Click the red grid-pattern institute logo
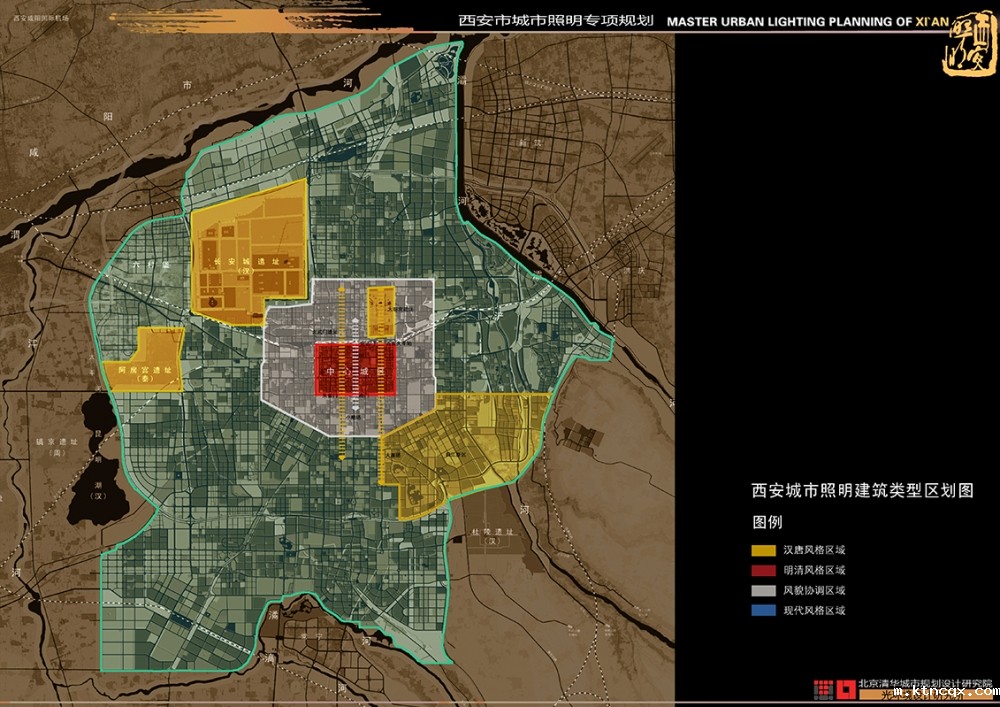Screen dimensions: 1000x707 (x=823, y=688)
